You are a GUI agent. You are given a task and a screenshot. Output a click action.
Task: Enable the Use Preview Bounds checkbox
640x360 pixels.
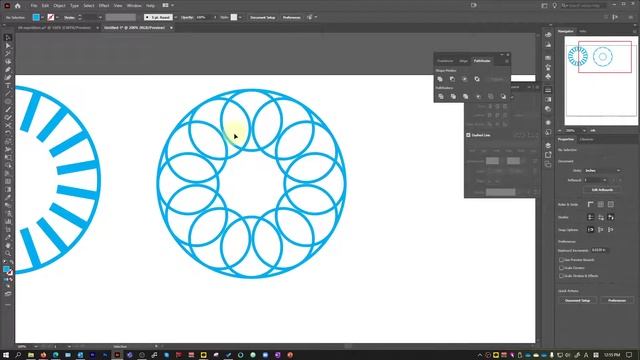(x=562, y=260)
